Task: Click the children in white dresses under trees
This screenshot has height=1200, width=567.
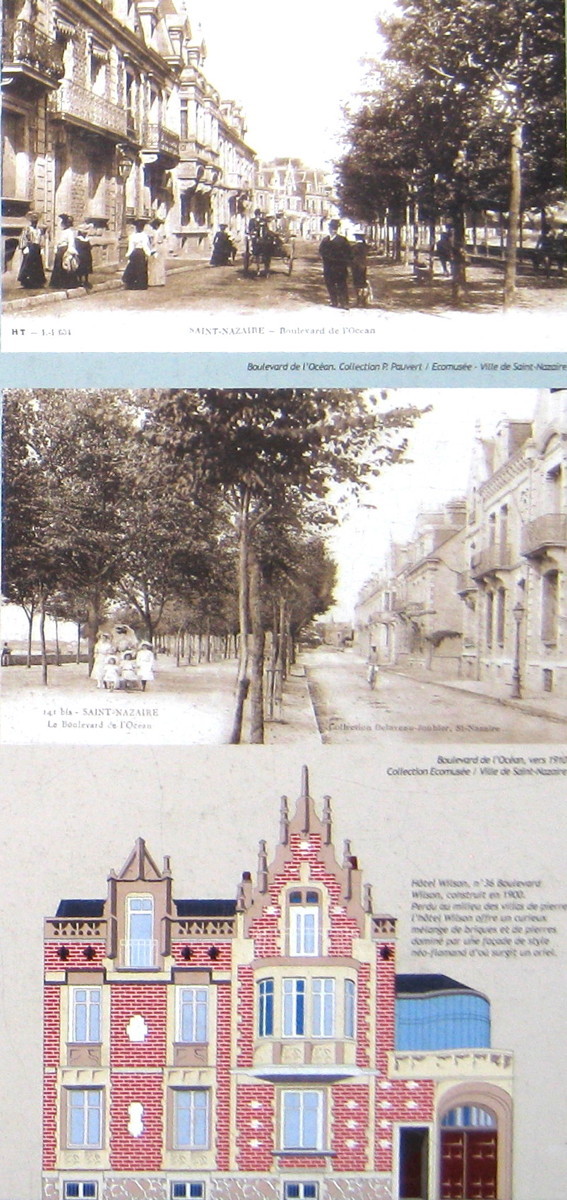Action: (x=123, y=663)
